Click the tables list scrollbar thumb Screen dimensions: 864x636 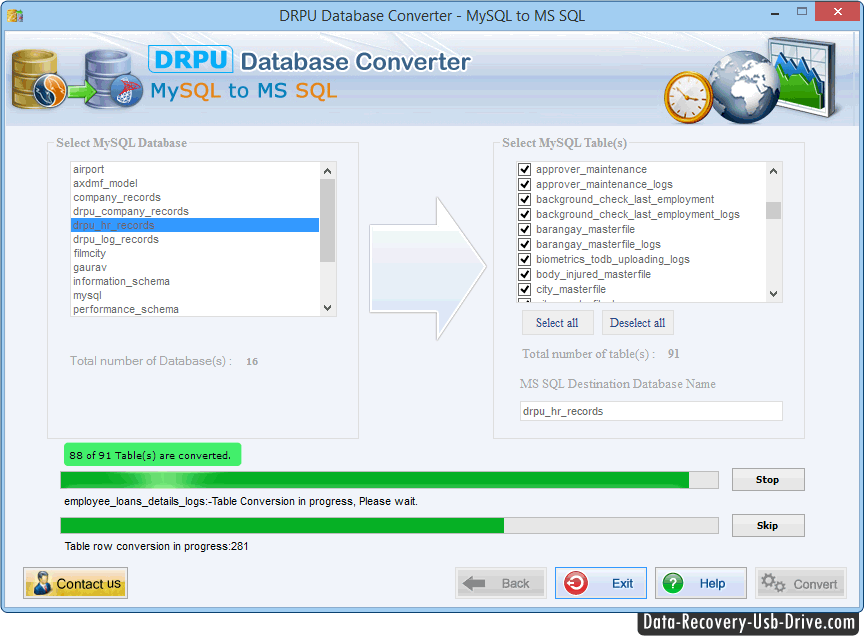[774, 211]
